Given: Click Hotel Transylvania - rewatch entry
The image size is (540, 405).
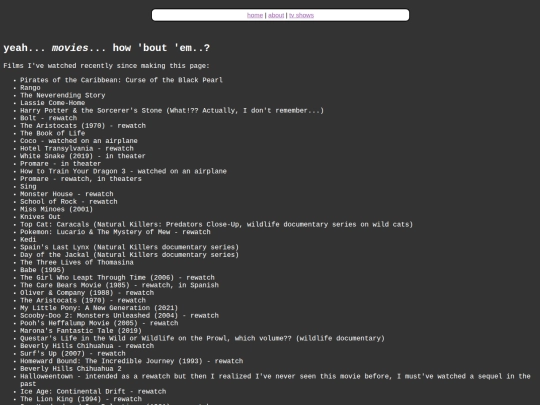Looking at the screenshot, I should pyautogui.click(x=77, y=148).
